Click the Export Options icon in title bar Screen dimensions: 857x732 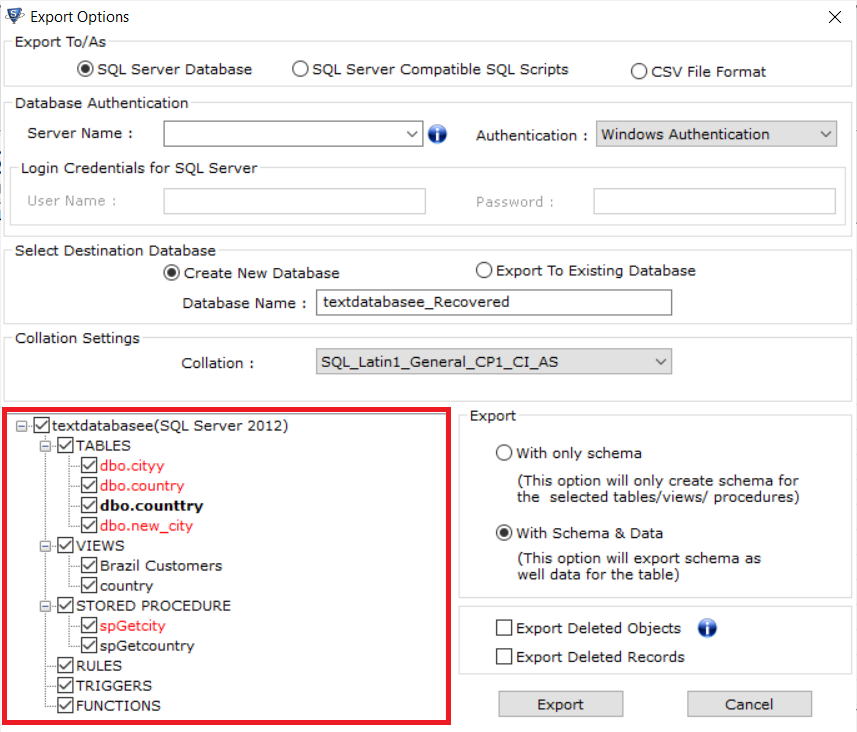15,16
